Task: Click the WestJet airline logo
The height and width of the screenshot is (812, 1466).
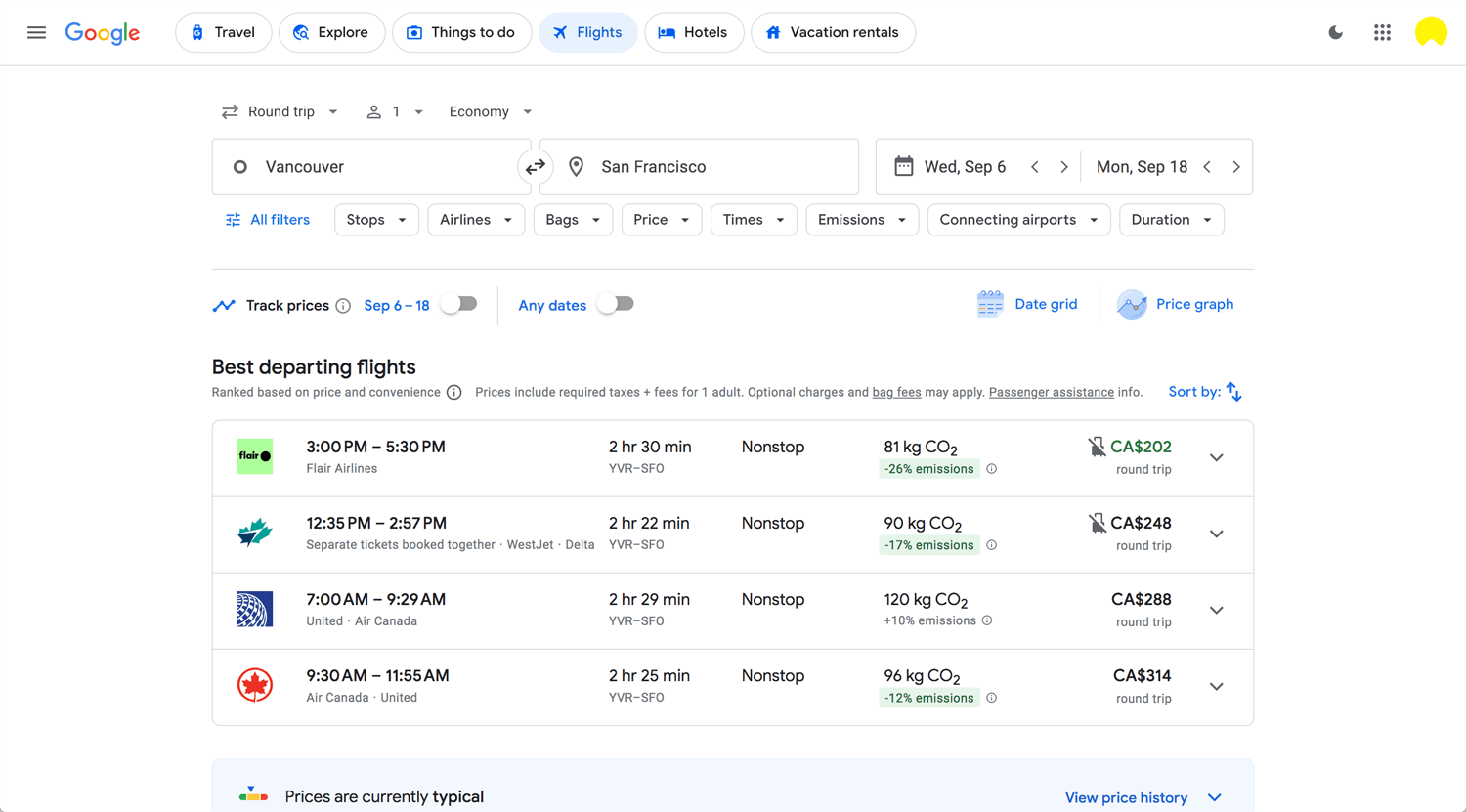Action: (255, 533)
